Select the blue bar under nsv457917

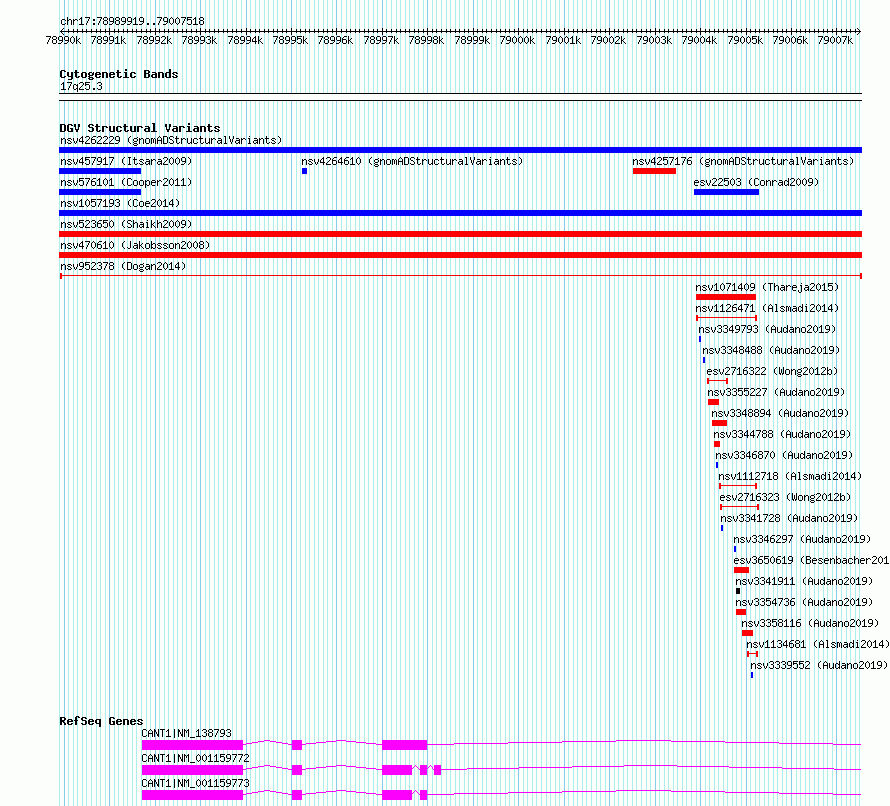[x=100, y=171]
